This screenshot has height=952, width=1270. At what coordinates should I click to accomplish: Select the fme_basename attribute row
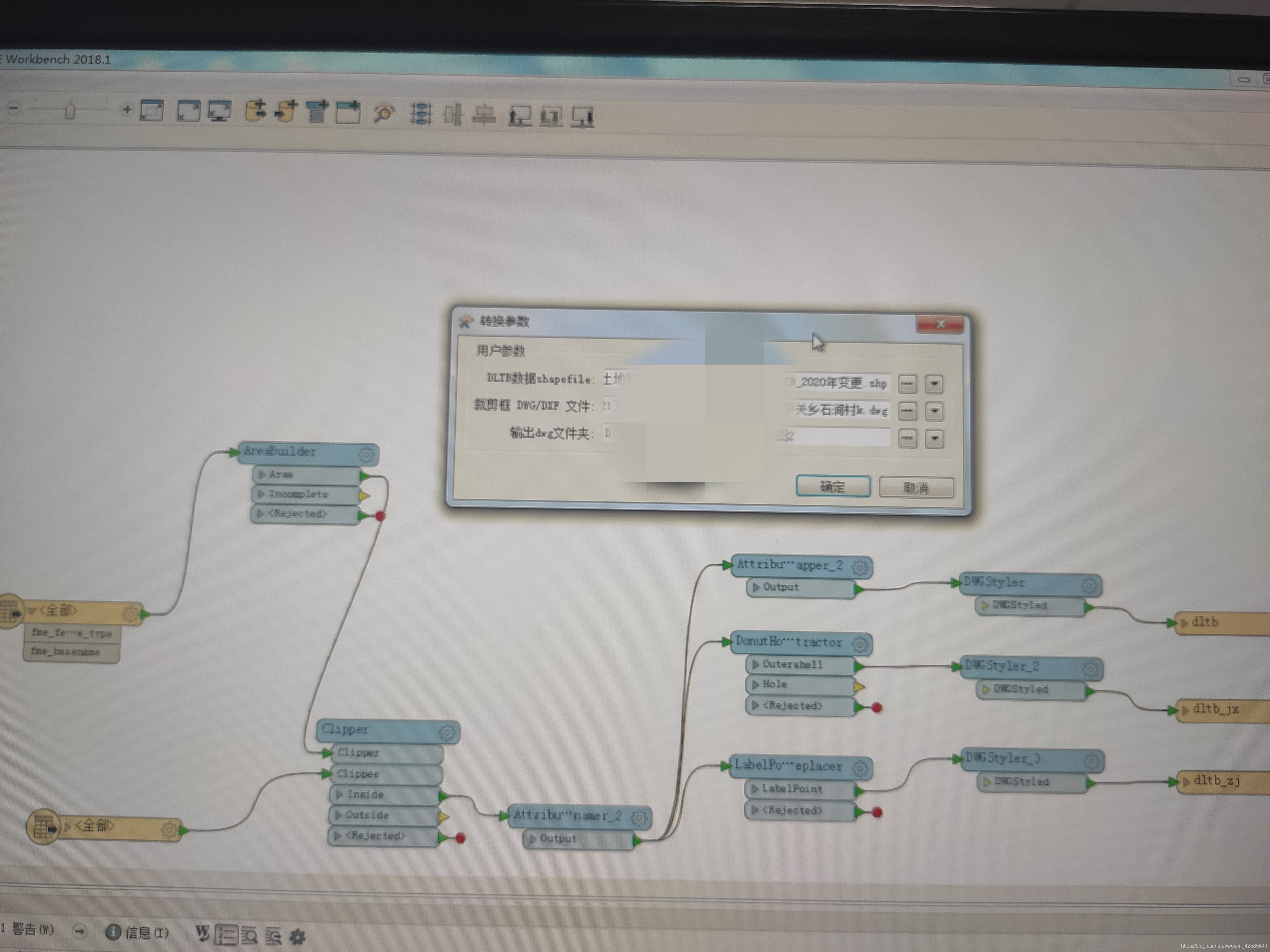tap(71, 652)
